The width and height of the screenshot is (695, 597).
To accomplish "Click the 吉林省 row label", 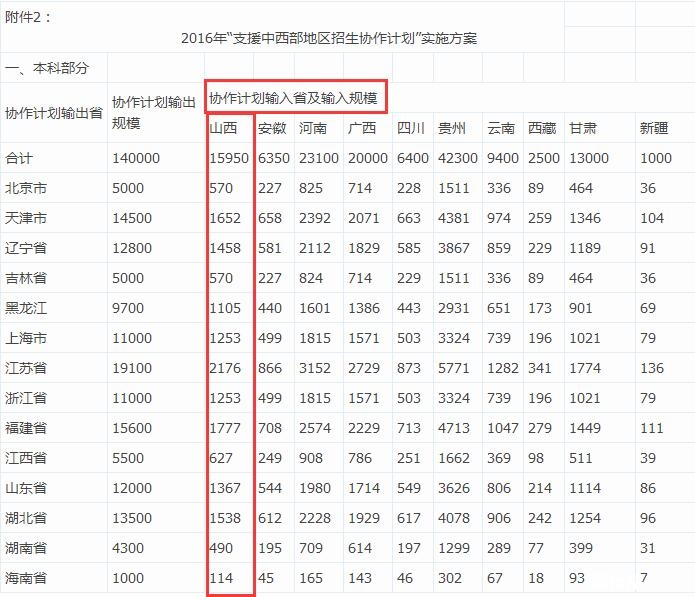I will click(26, 278).
